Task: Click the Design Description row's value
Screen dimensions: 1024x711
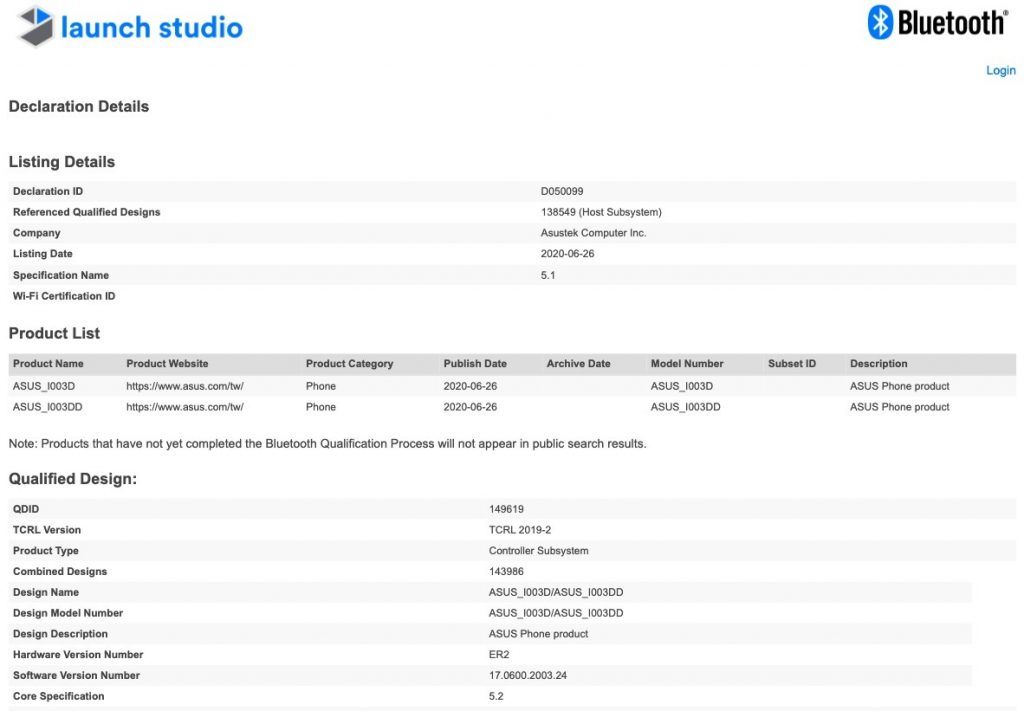Action: click(x=538, y=634)
